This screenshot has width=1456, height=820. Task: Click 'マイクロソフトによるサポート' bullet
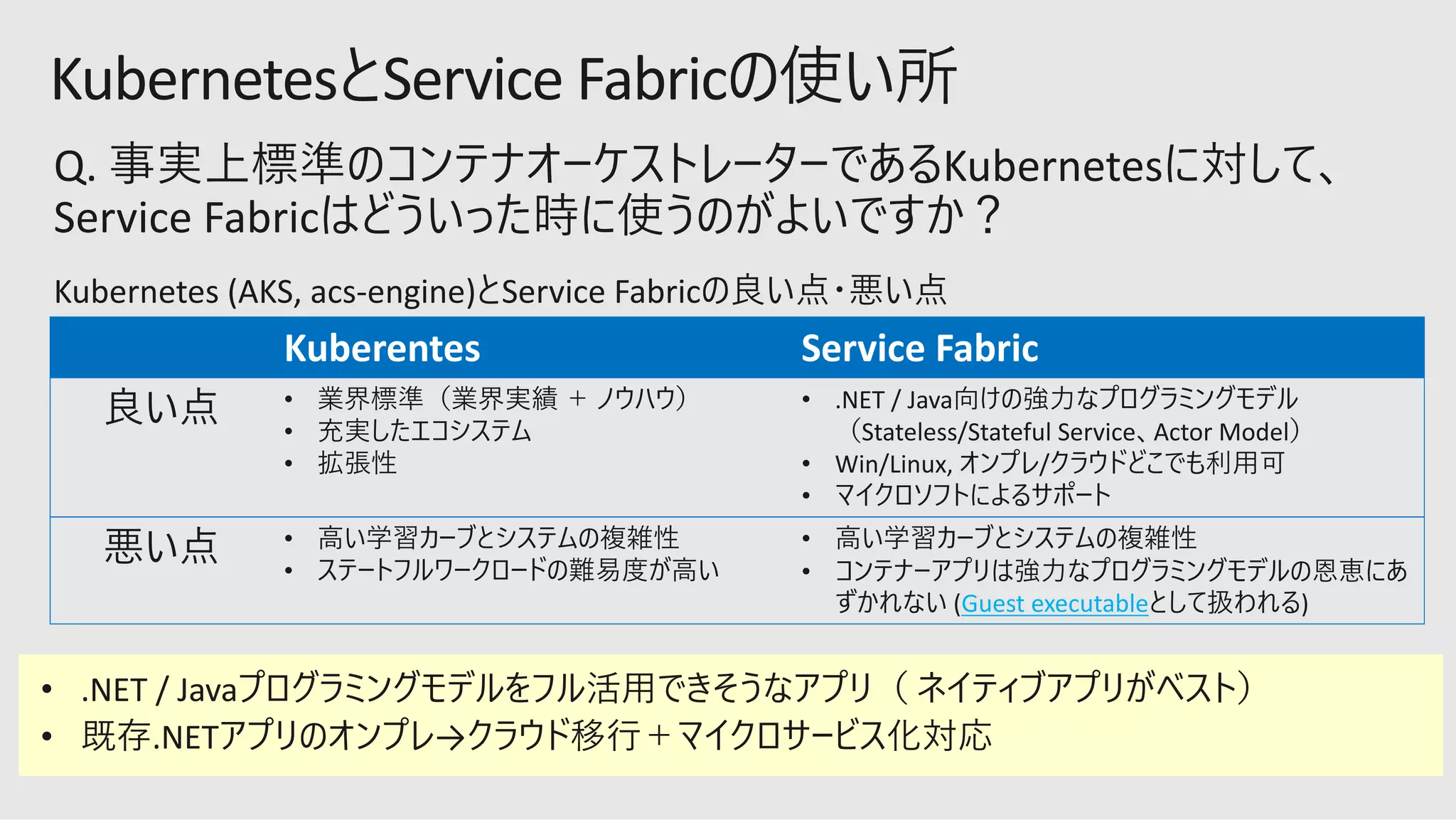pyautogui.click(x=973, y=495)
